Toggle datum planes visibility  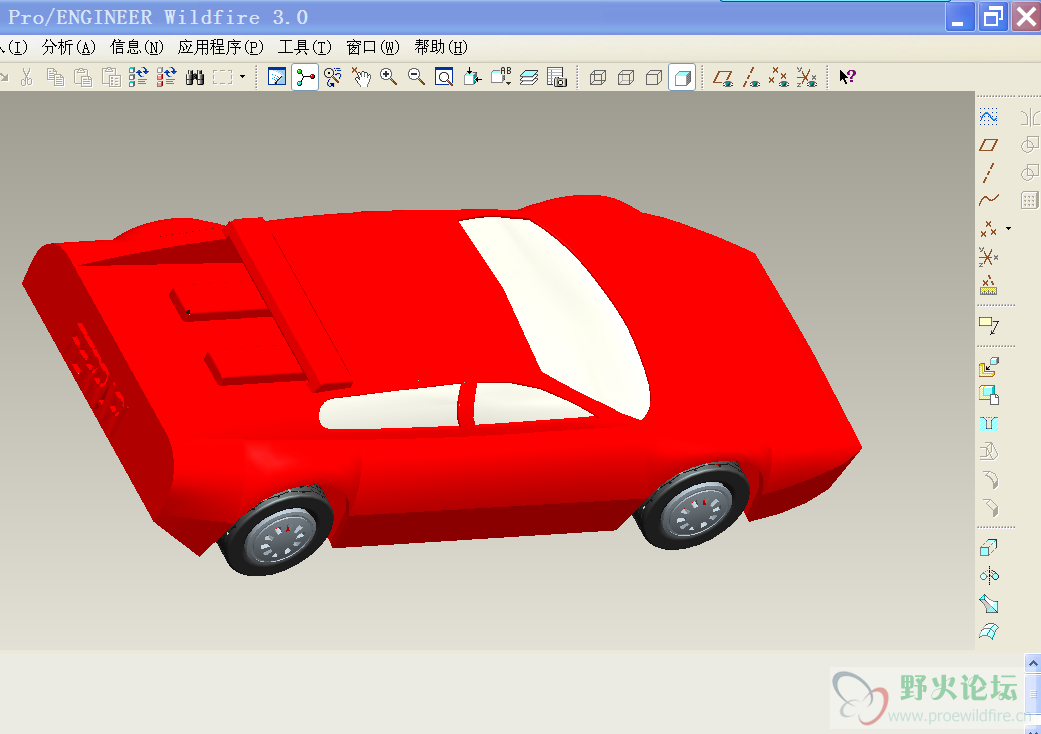(723, 78)
